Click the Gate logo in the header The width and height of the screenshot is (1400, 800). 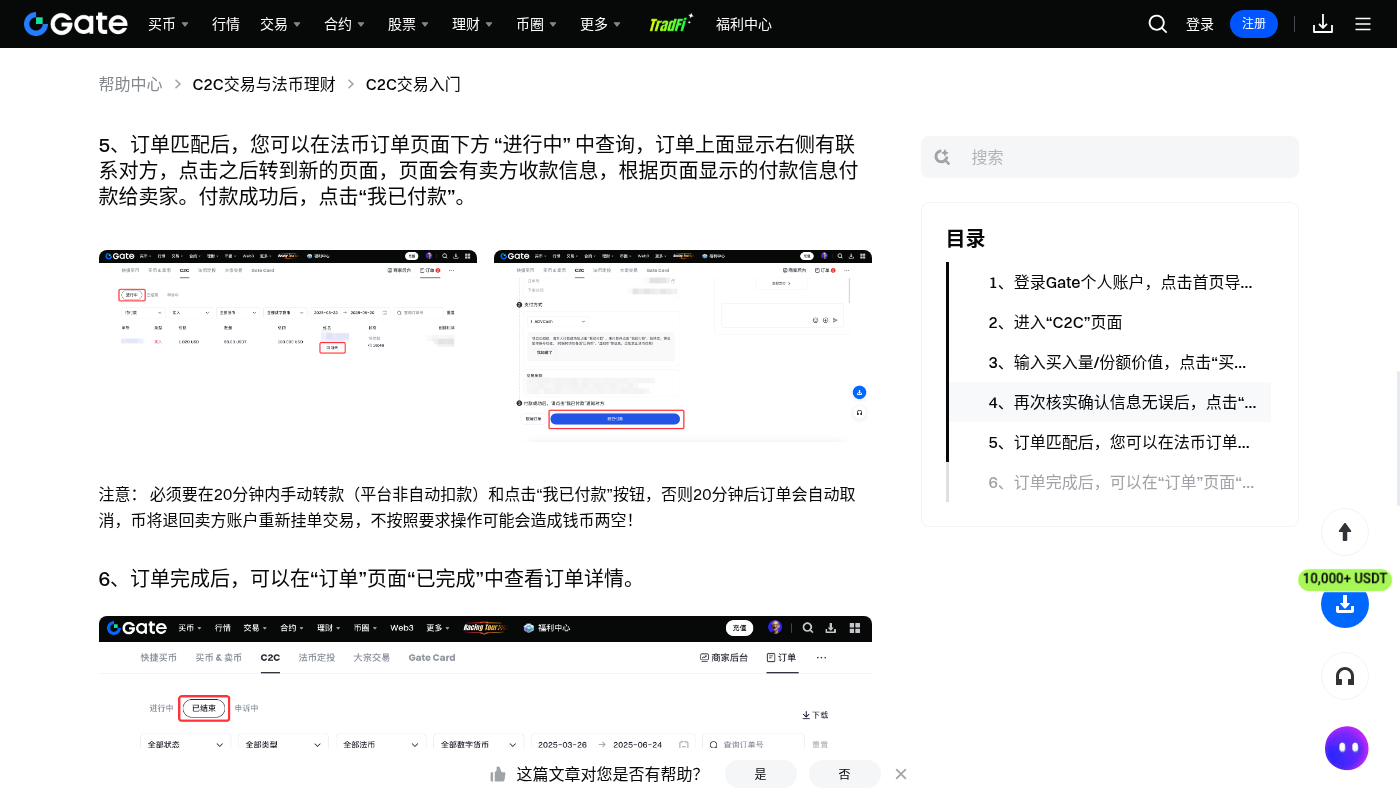pyautogui.click(x=76, y=24)
